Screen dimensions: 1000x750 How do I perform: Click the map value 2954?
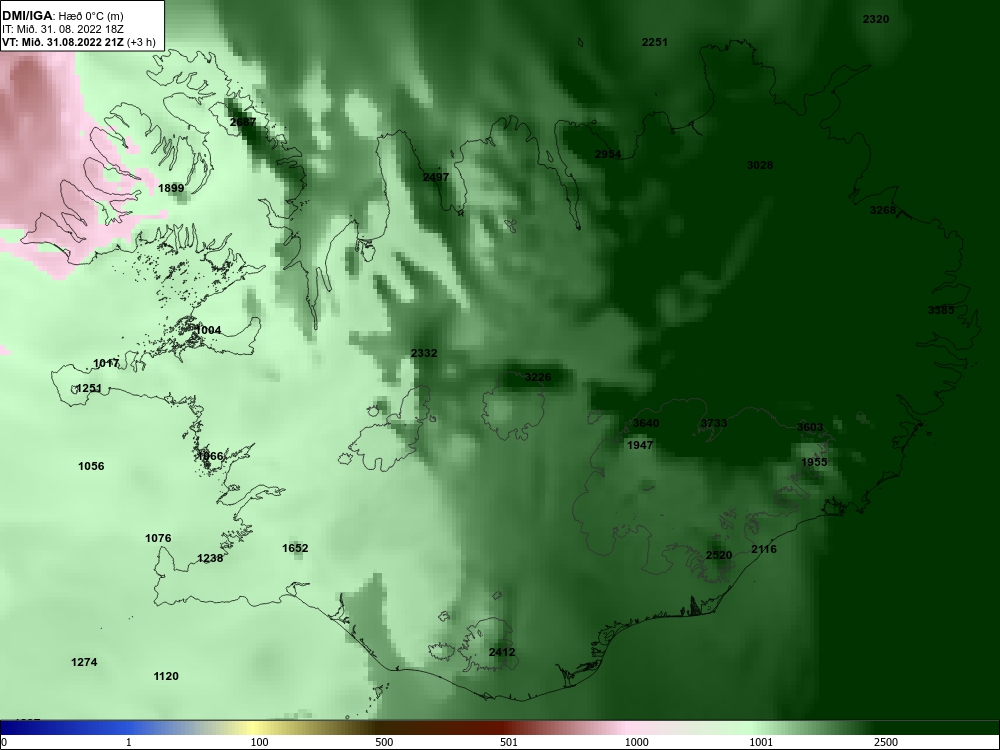pos(608,154)
